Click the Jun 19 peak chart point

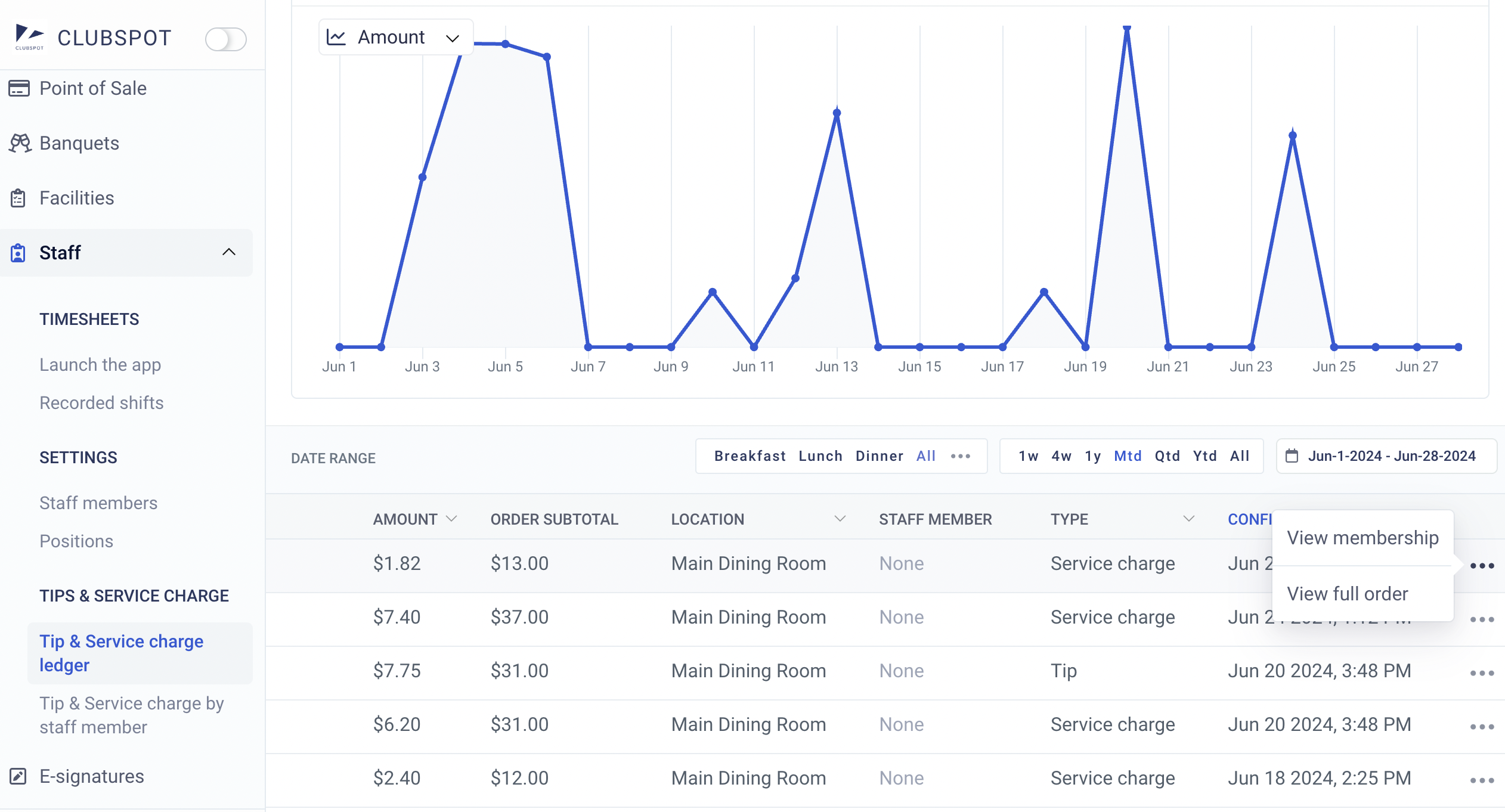(1126, 28)
